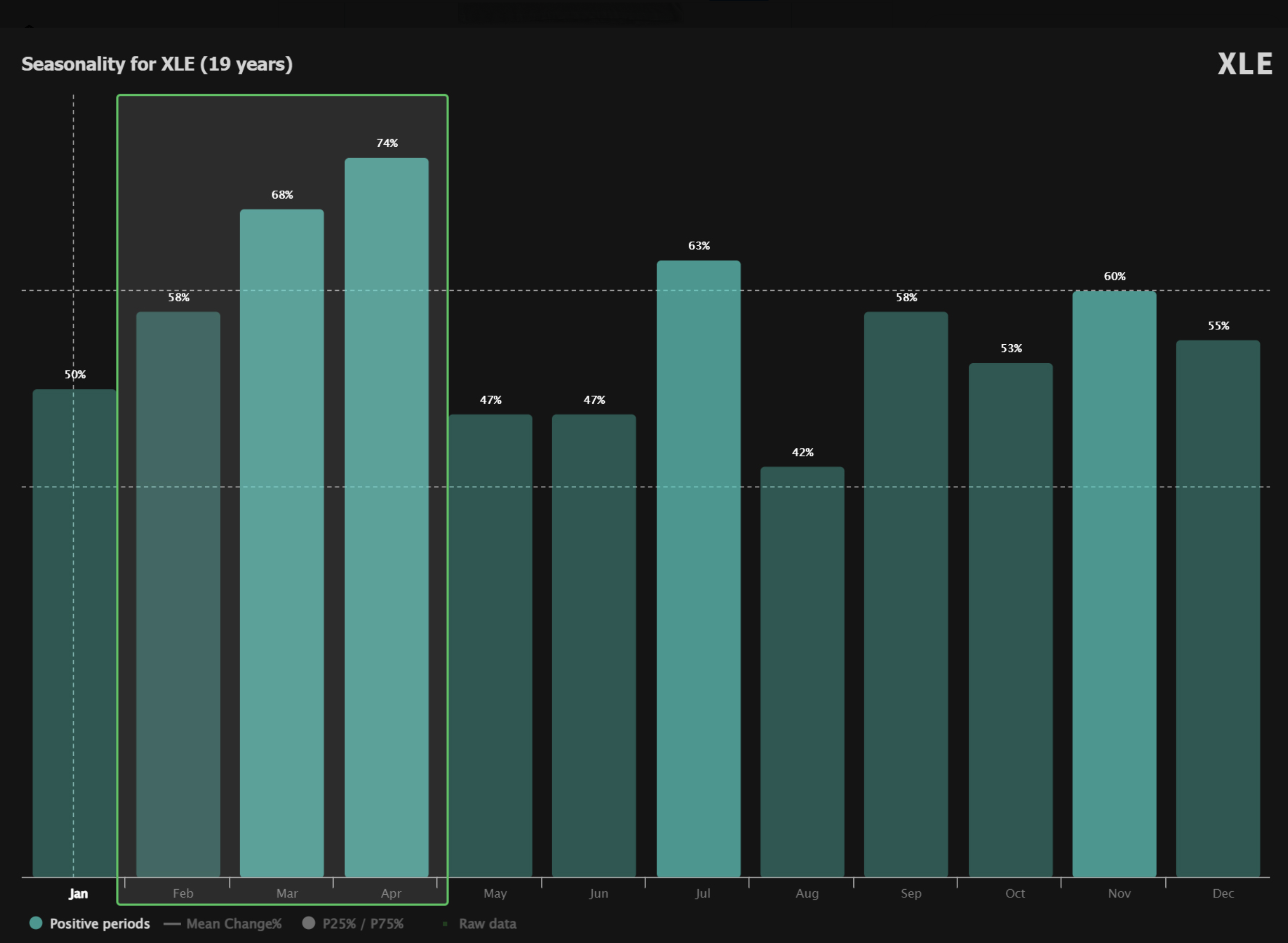
Task: Click the Oct axis label
Action: [x=1015, y=893]
